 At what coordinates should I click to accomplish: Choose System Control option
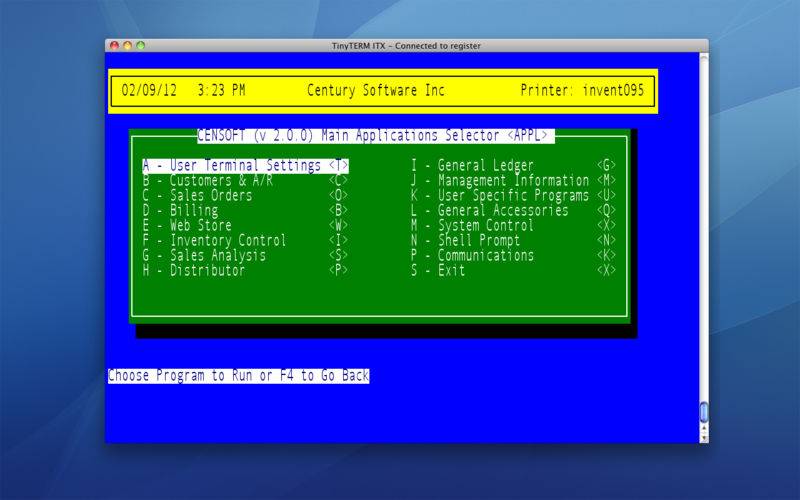coord(513,225)
